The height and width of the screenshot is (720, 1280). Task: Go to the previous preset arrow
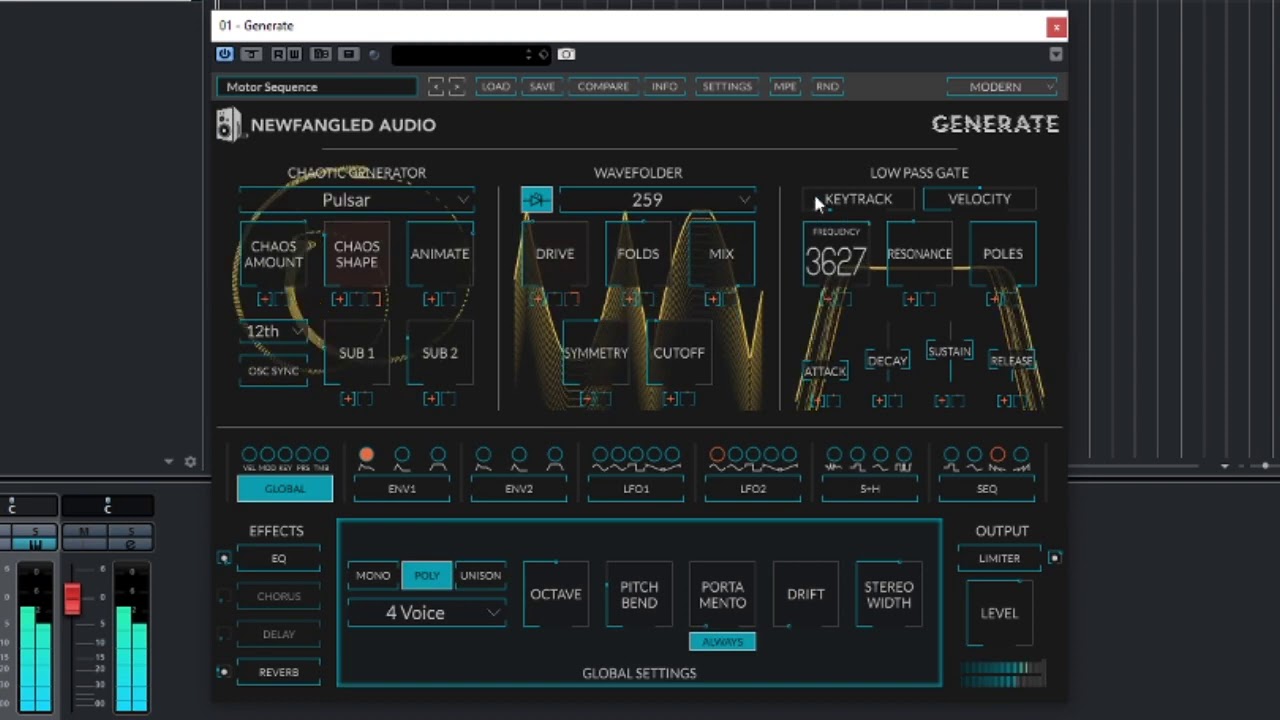pos(436,87)
